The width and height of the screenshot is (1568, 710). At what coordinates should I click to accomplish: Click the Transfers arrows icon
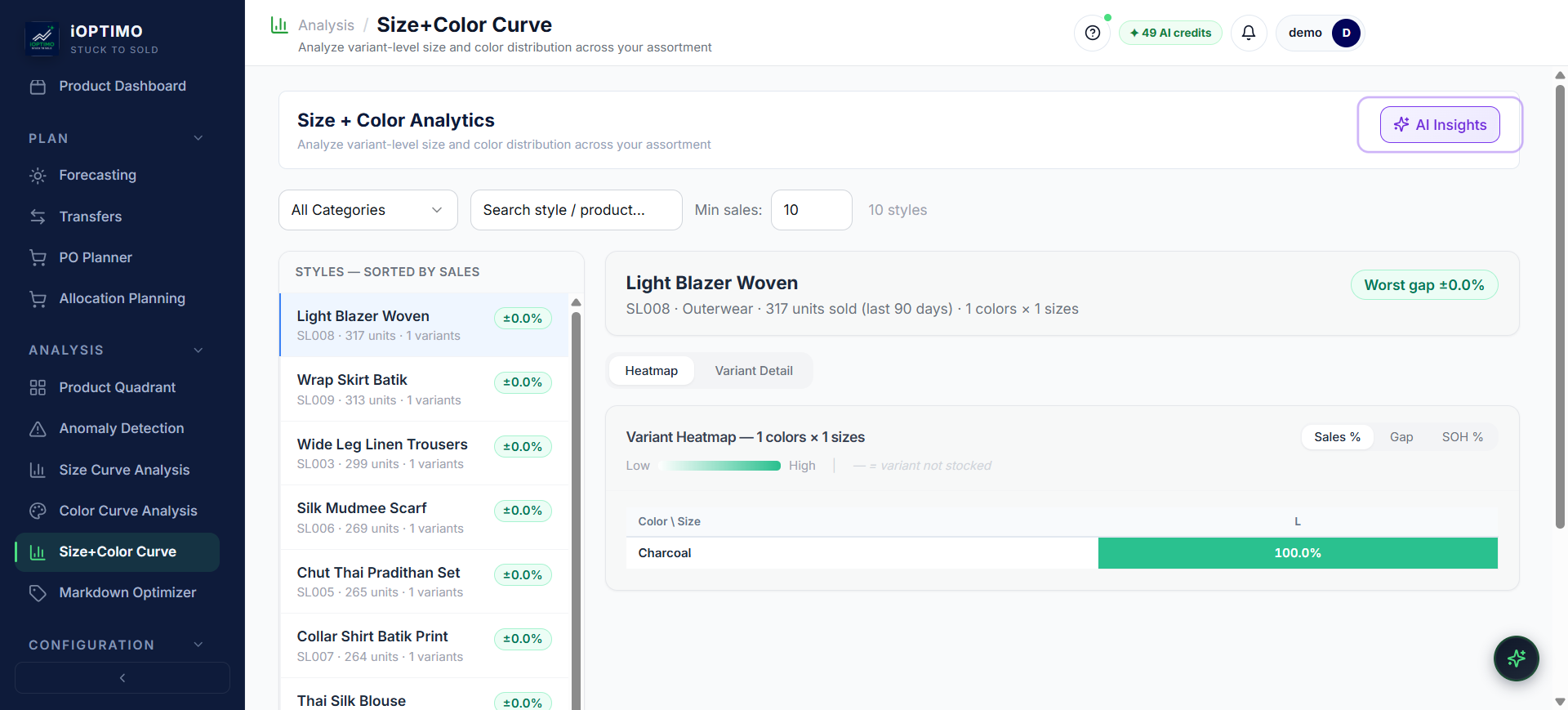(38, 217)
